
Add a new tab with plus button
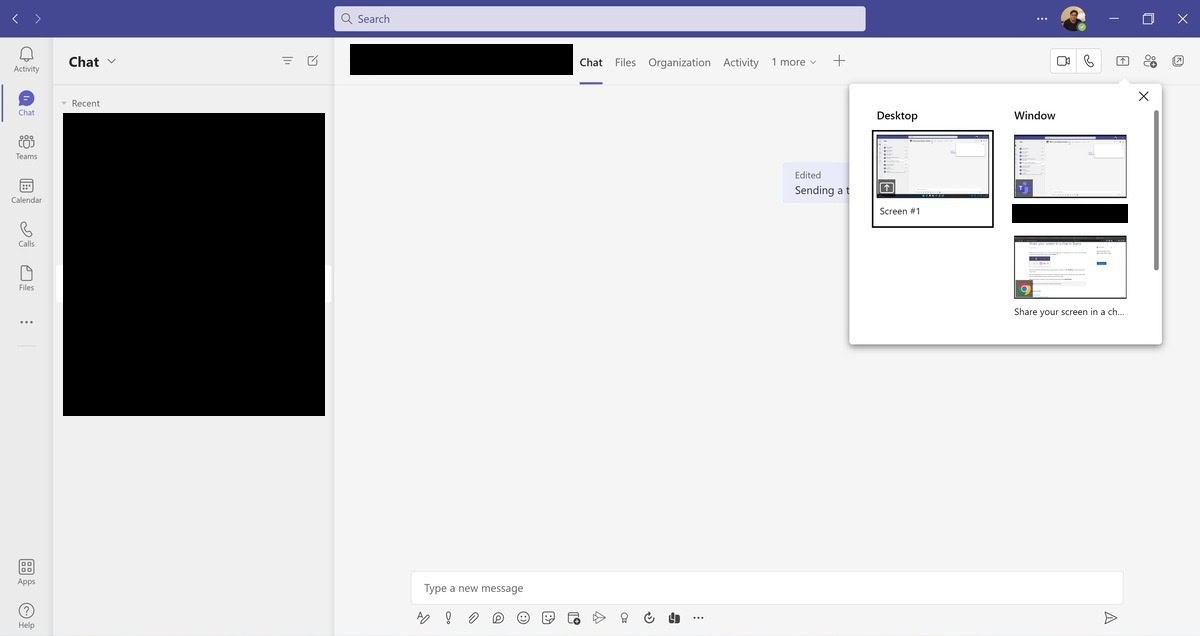[839, 61]
